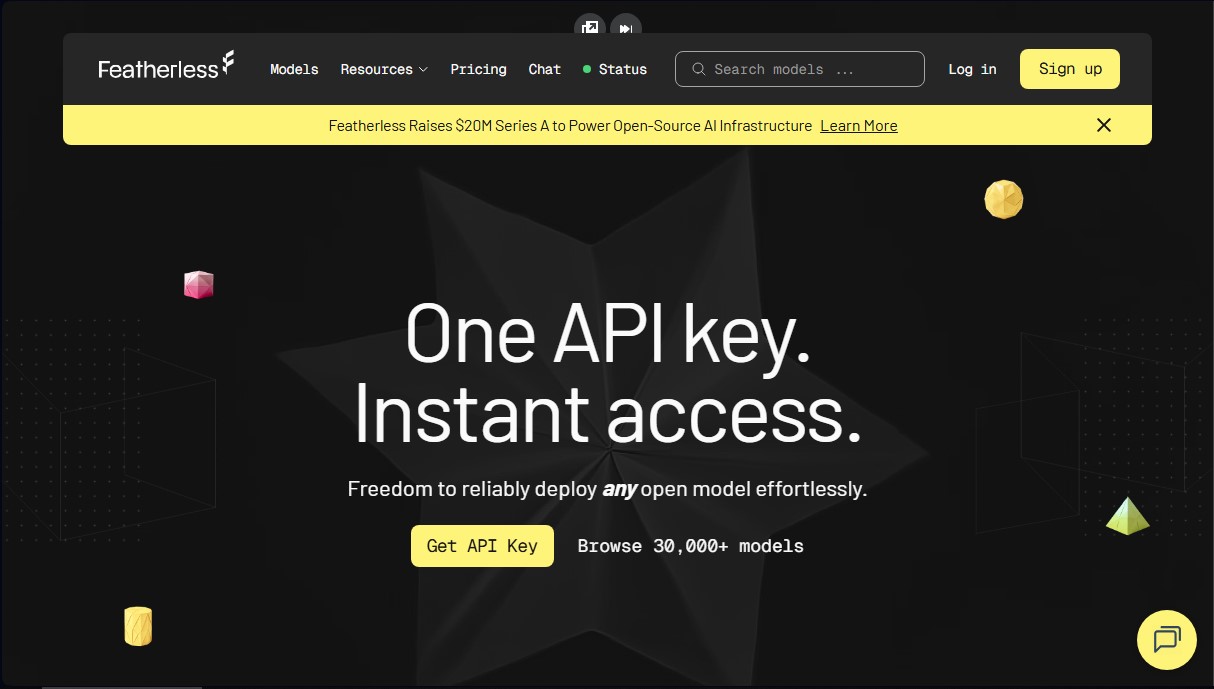The width and height of the screenshot is (1214, 689).
Task: Click the Get API Key button
Action: [482, 546]
